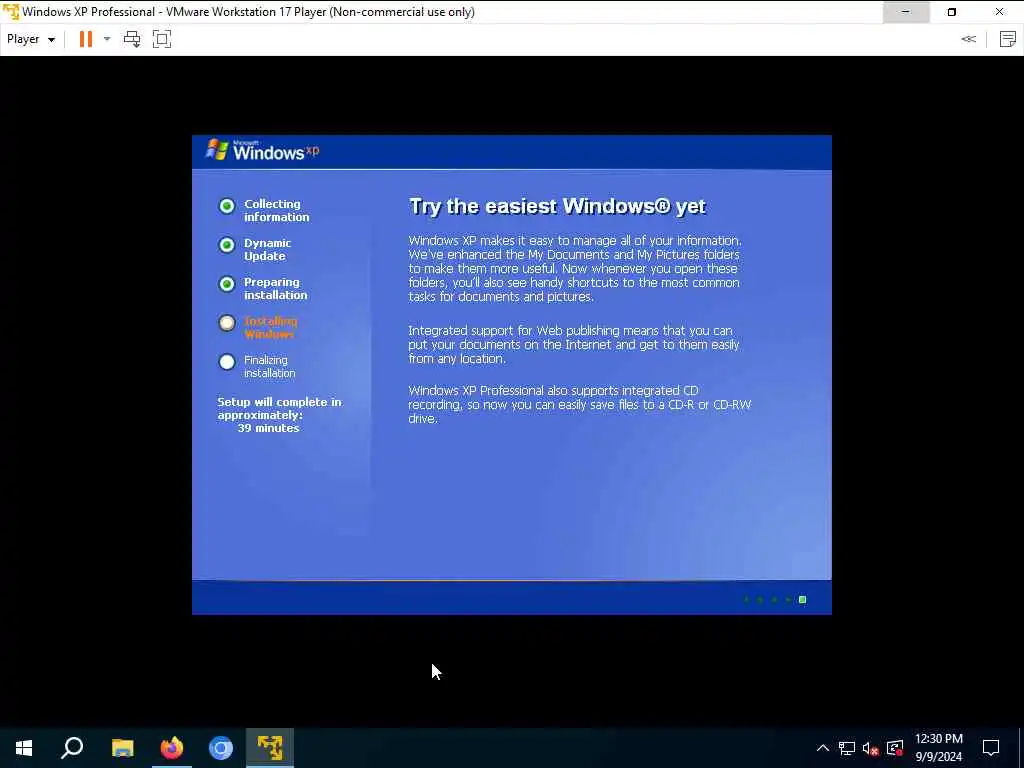Click the orange 'Installing Windows' label

coord(270,327)
